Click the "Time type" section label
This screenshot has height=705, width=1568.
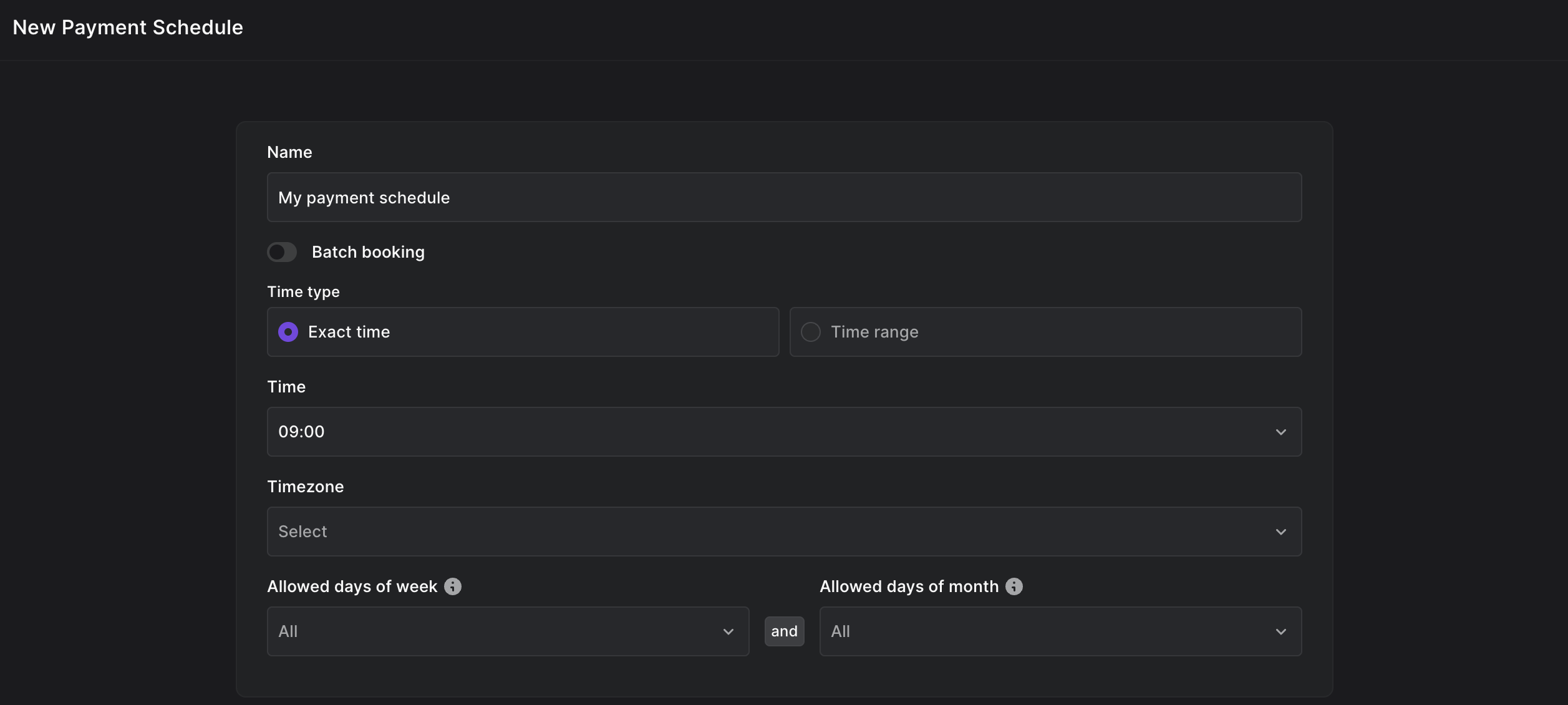point(303,292)
